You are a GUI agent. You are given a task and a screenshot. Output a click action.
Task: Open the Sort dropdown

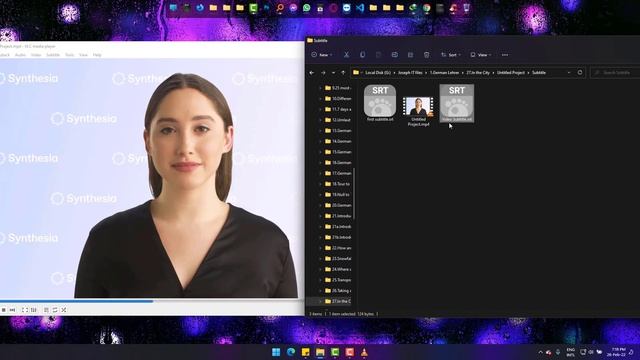click(451, 55)
